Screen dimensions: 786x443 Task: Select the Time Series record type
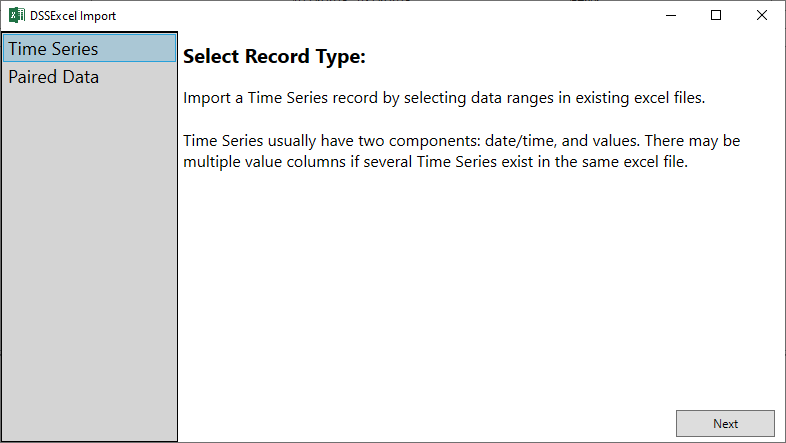(x=90, y=48)
